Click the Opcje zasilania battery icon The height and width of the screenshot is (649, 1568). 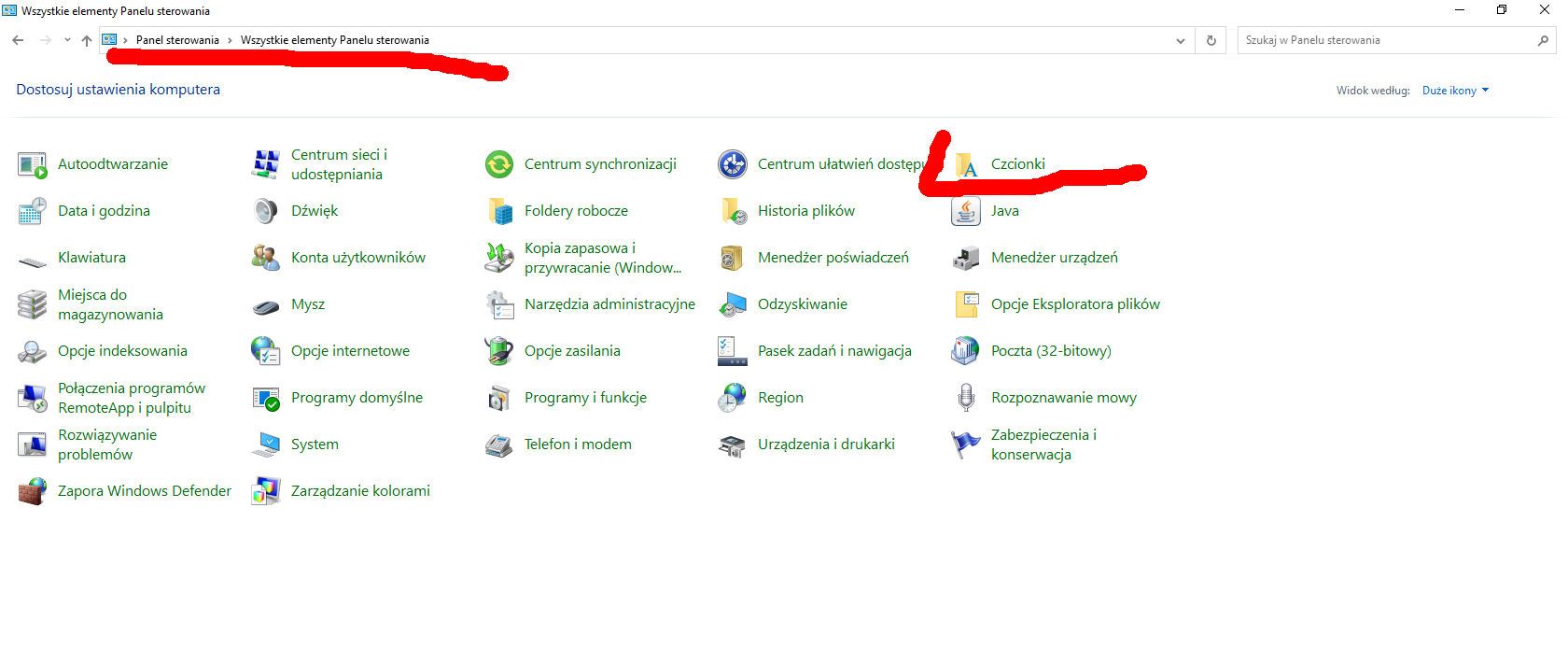(x=499, y=351)
